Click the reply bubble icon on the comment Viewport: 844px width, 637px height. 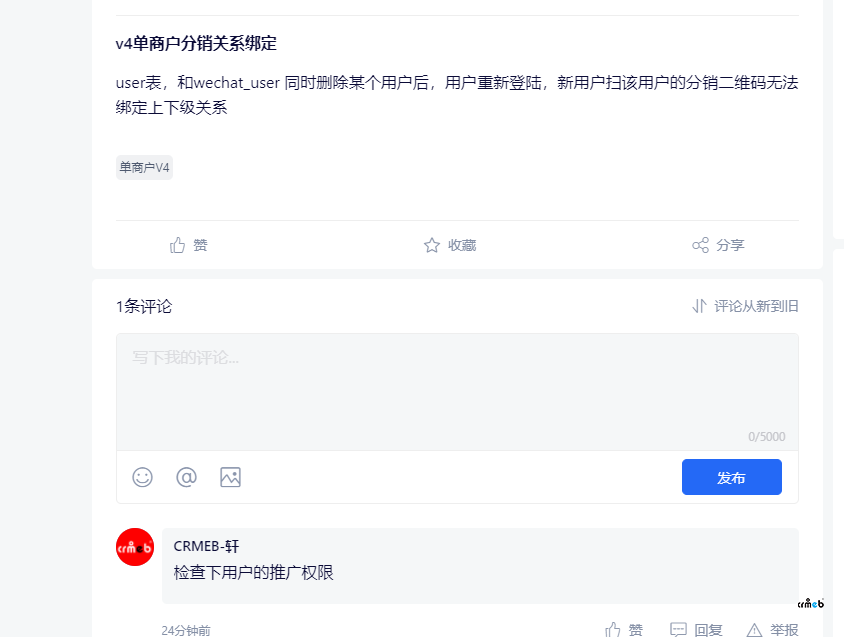coord(678,629)
